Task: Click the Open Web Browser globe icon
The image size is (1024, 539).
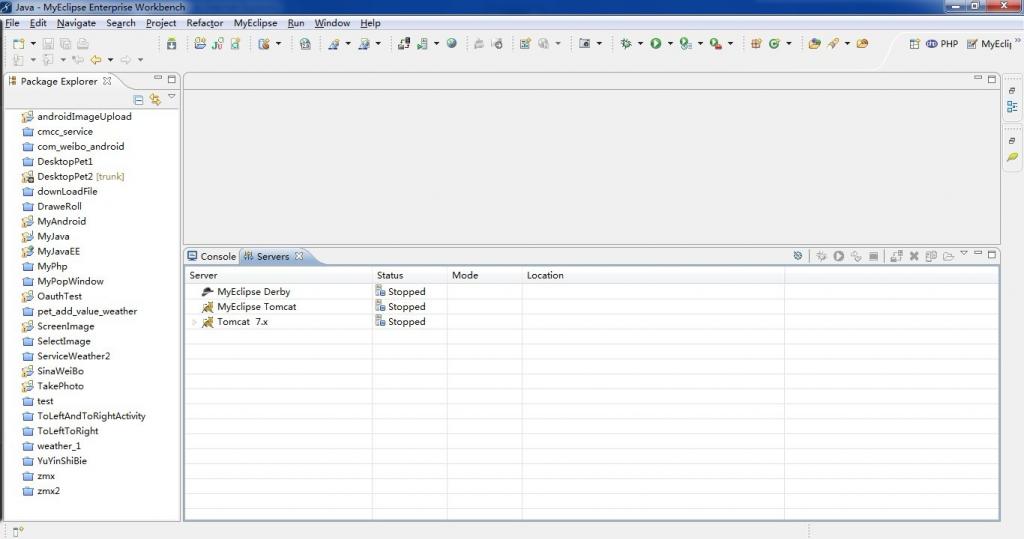Action: pos(451,44)
